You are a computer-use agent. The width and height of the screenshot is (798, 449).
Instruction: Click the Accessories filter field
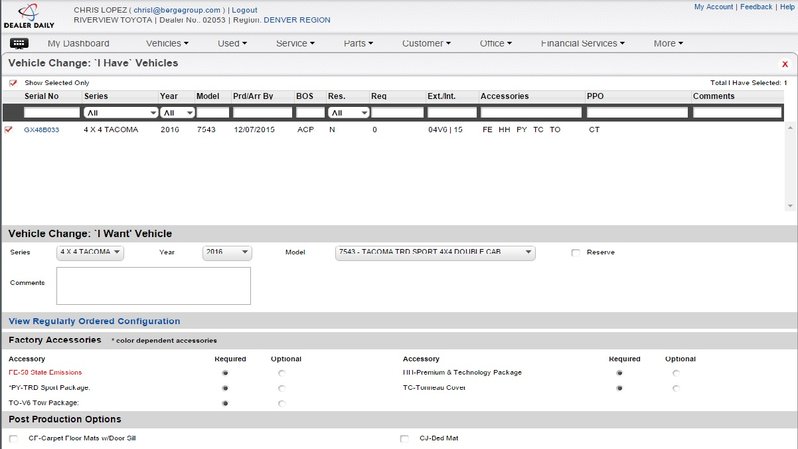(531, 113)
